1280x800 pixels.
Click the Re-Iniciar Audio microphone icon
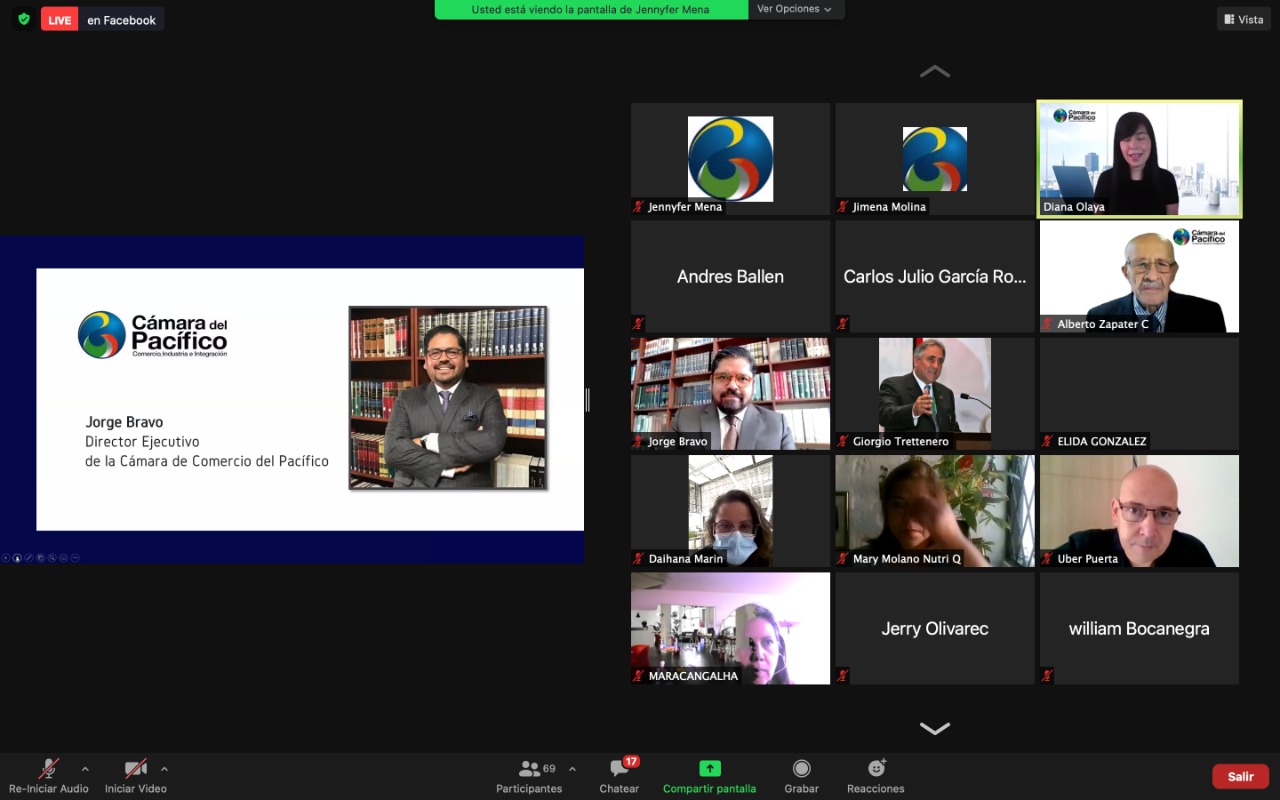point(48,768)
